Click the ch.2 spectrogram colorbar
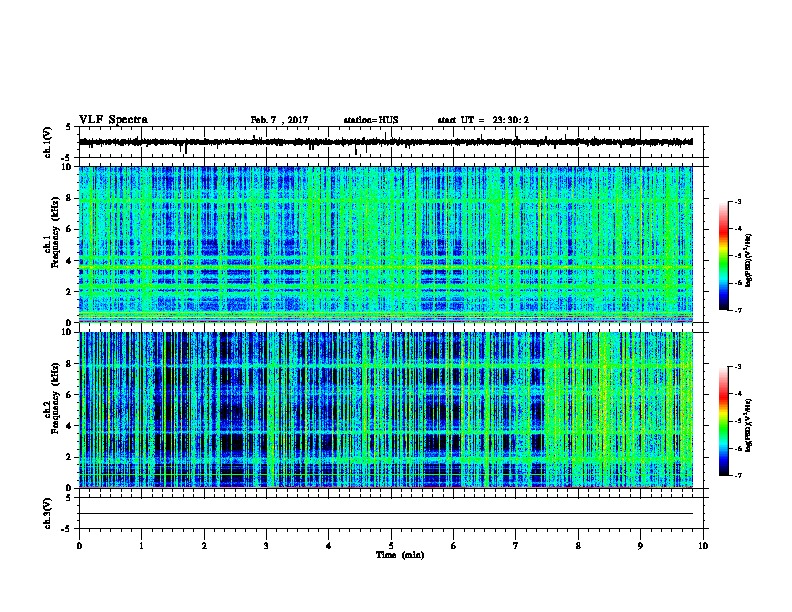This screenshot has width=792, height=612. coord(723,421)
